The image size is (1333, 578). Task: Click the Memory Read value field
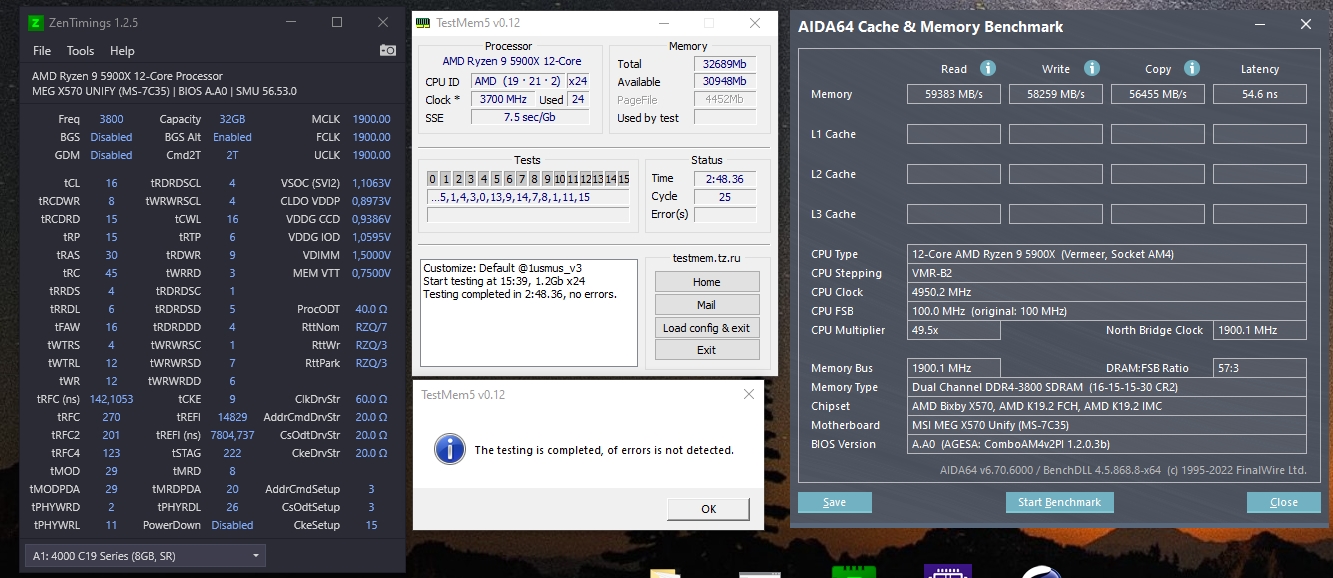[954, 94]
